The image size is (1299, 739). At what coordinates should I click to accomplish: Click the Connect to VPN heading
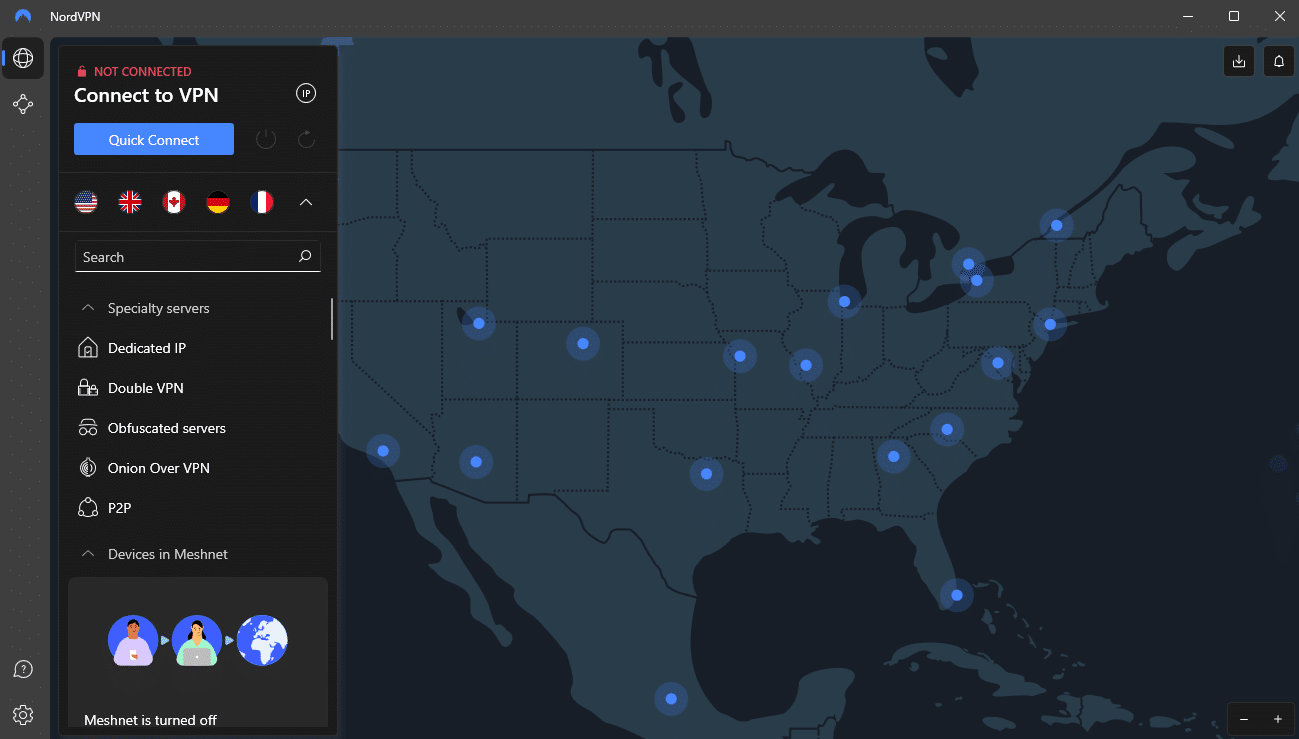(x=146, y=96)
